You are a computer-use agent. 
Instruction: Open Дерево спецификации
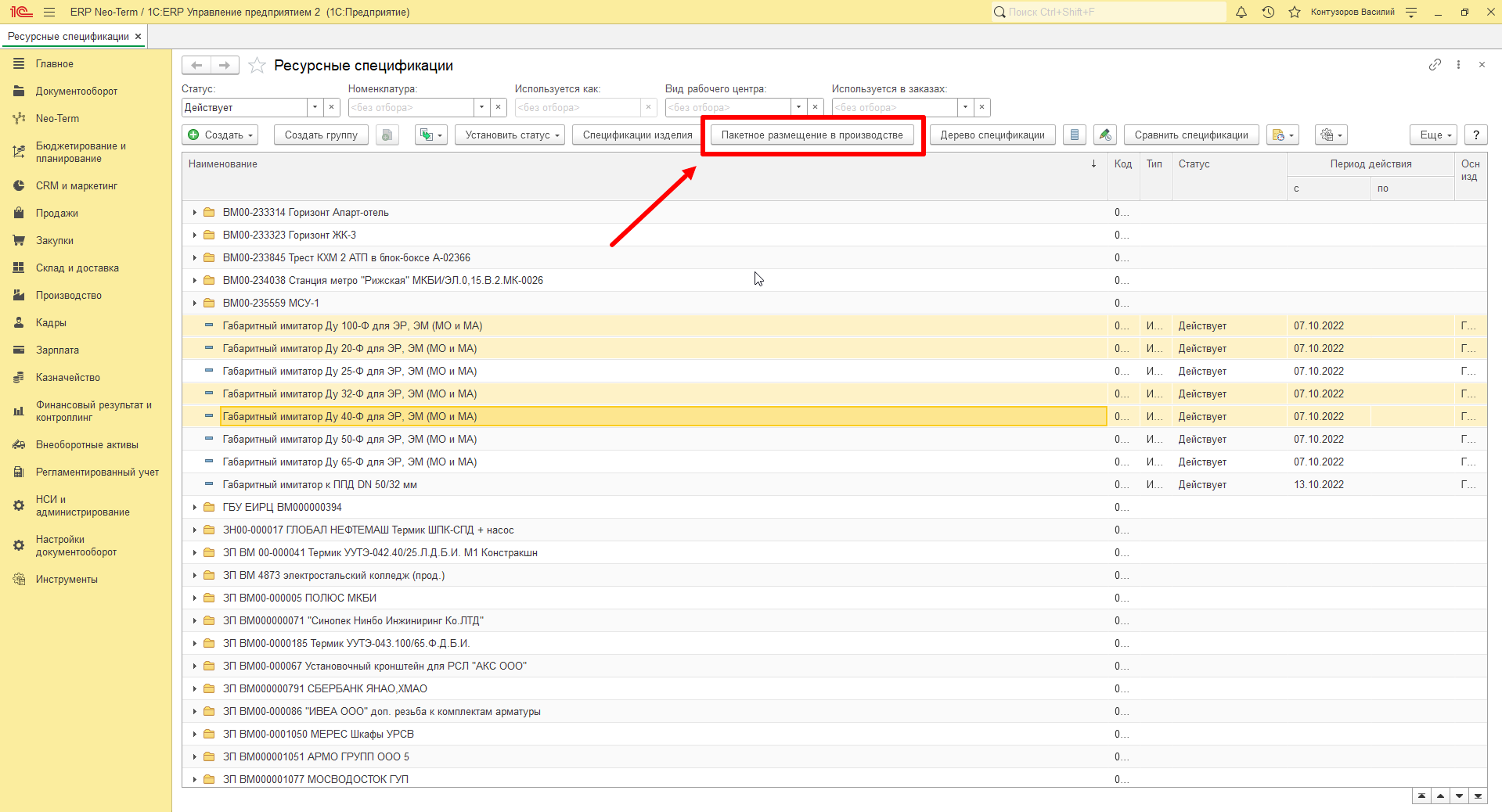[992, 135]
